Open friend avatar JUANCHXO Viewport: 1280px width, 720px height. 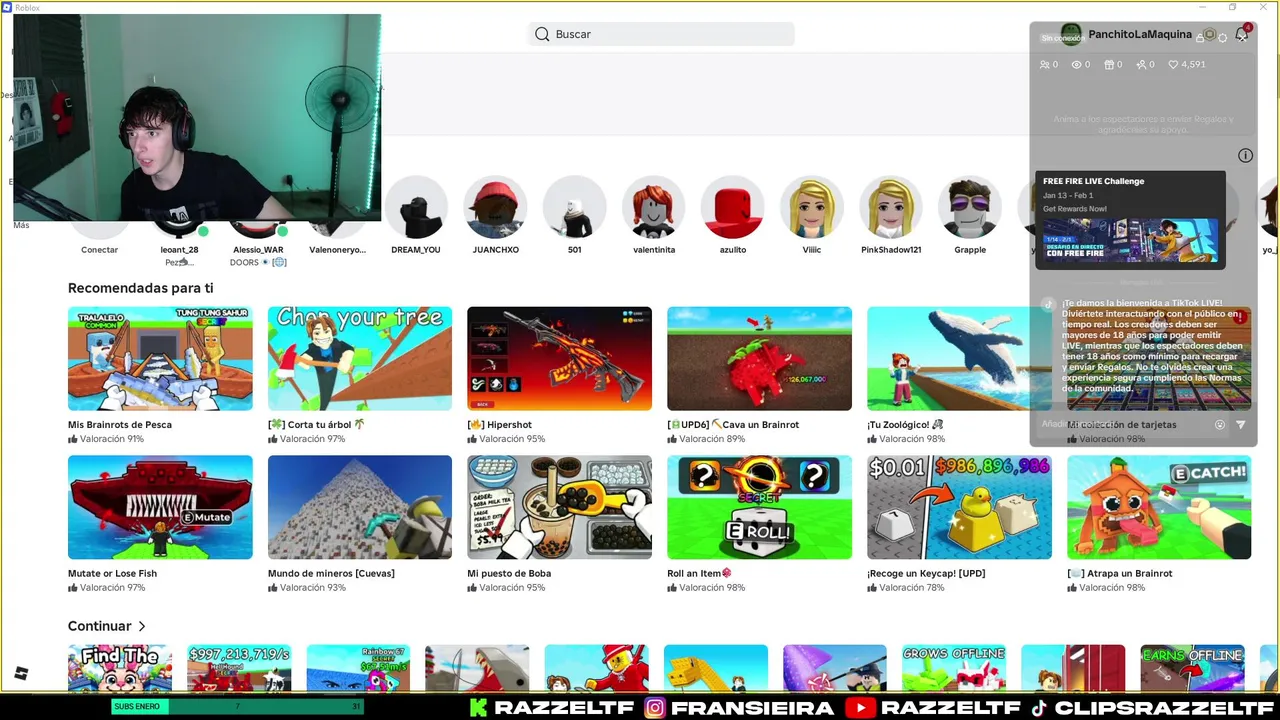(496, 207)
